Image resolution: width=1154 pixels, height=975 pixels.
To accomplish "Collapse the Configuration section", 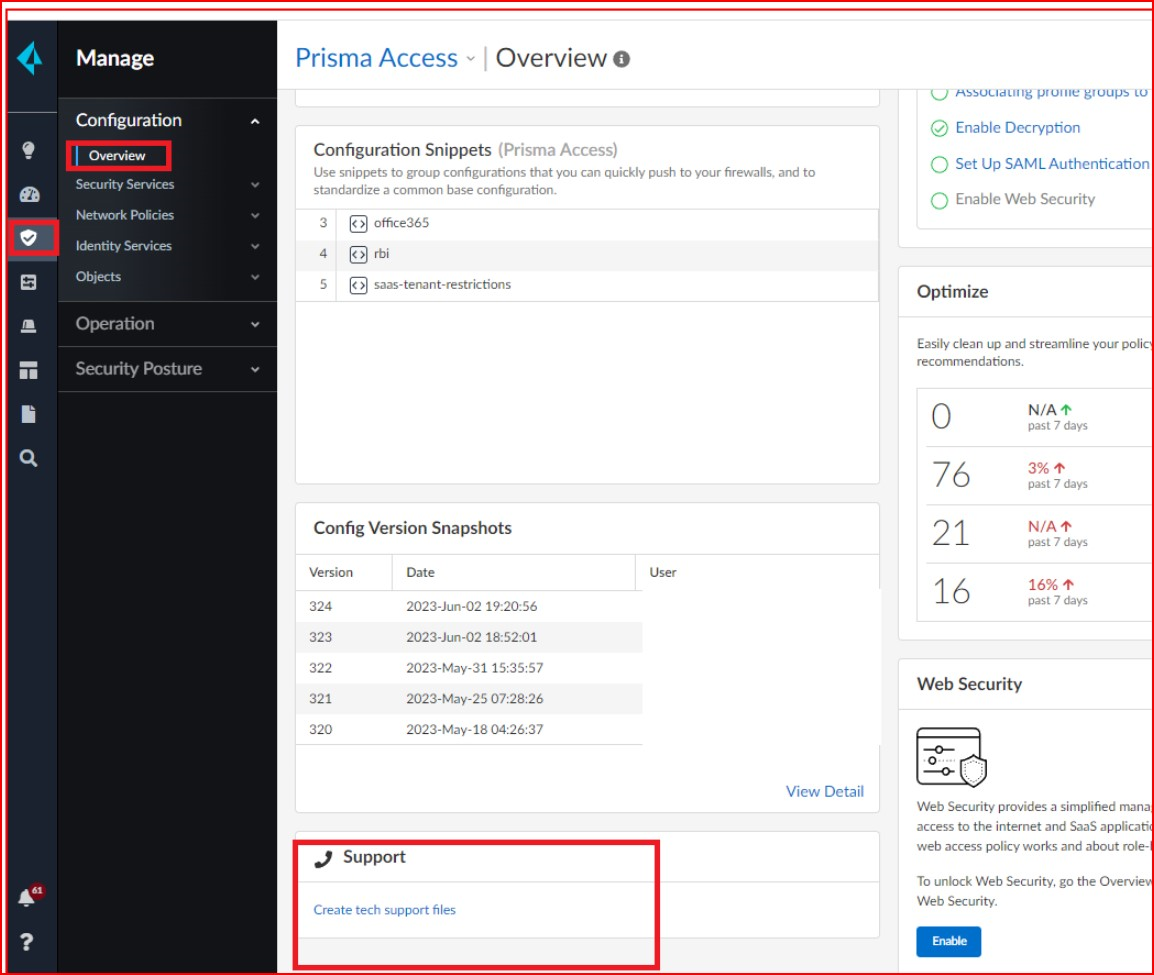I will [255, 121].
